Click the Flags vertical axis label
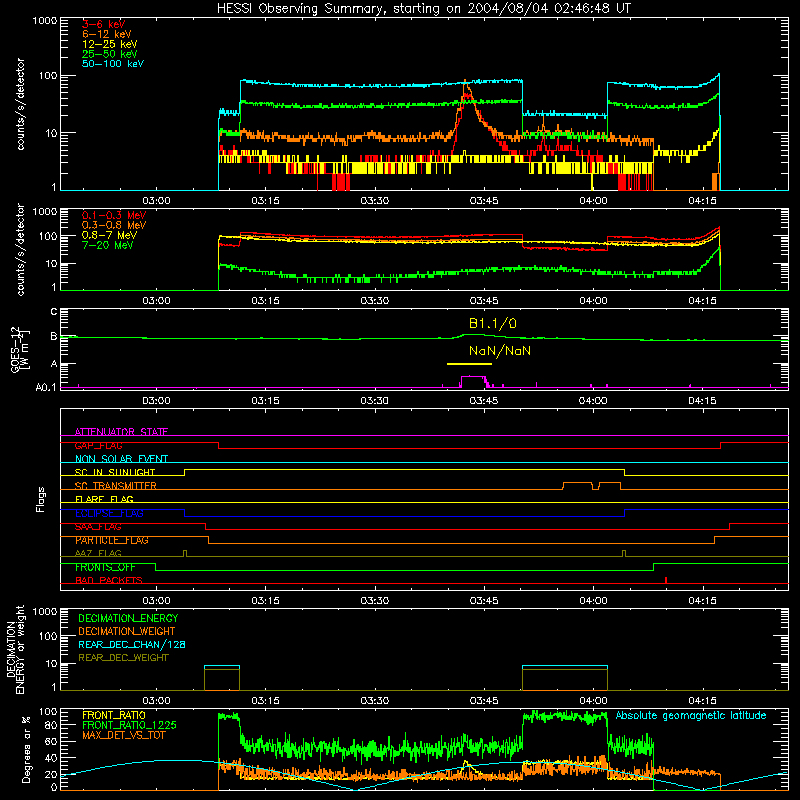Screen dimensions: 800x800 click(41, 499)
